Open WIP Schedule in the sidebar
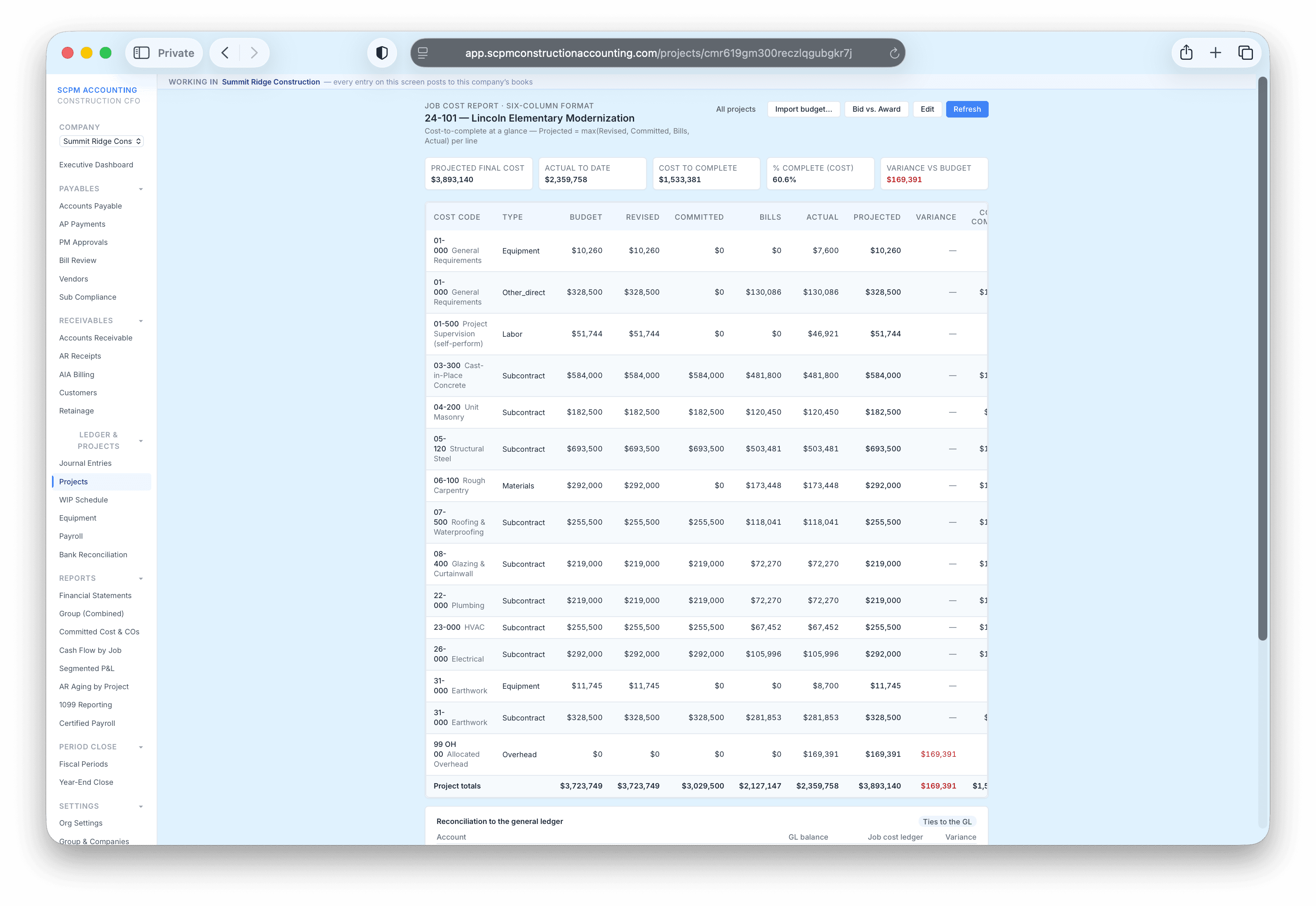This screenshot has height=906, width=1316. 83,500
